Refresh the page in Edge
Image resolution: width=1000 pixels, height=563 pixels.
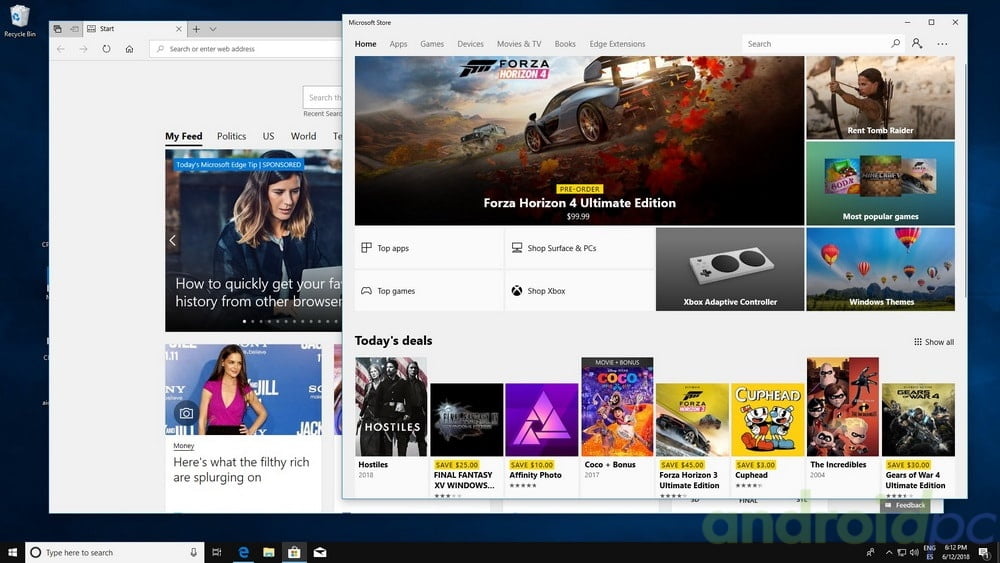(106, 49)
